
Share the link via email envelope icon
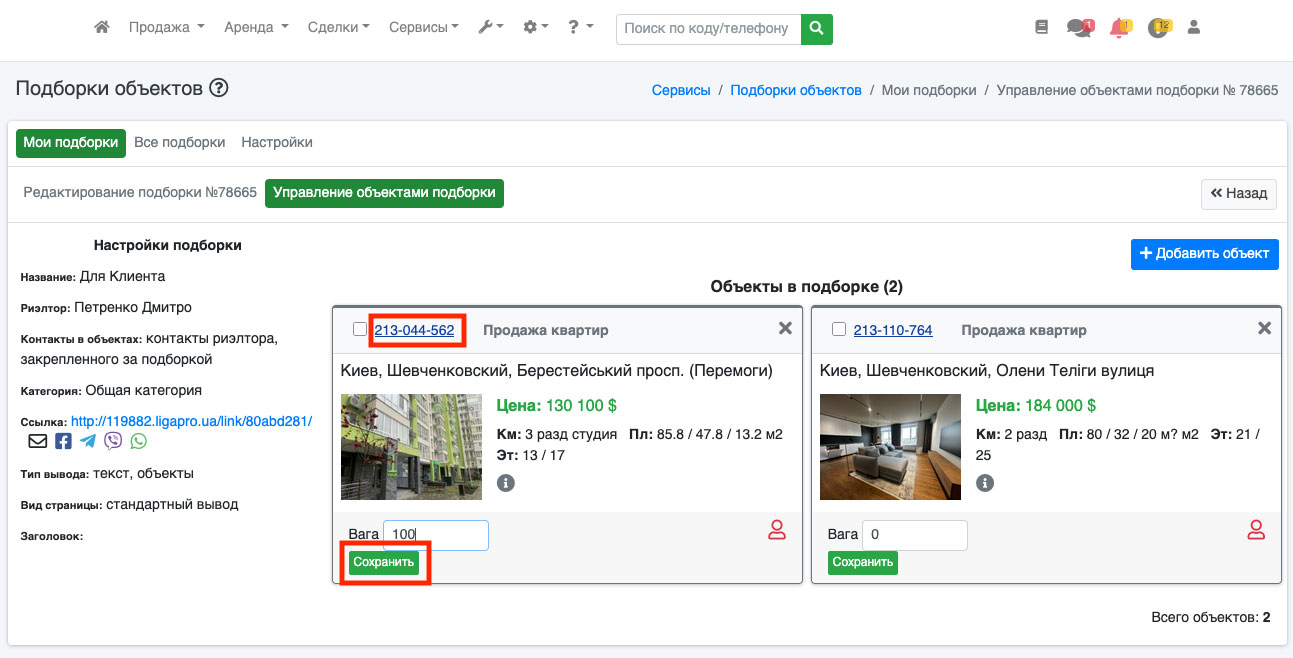pyautogui.click(x=37, y=441)
